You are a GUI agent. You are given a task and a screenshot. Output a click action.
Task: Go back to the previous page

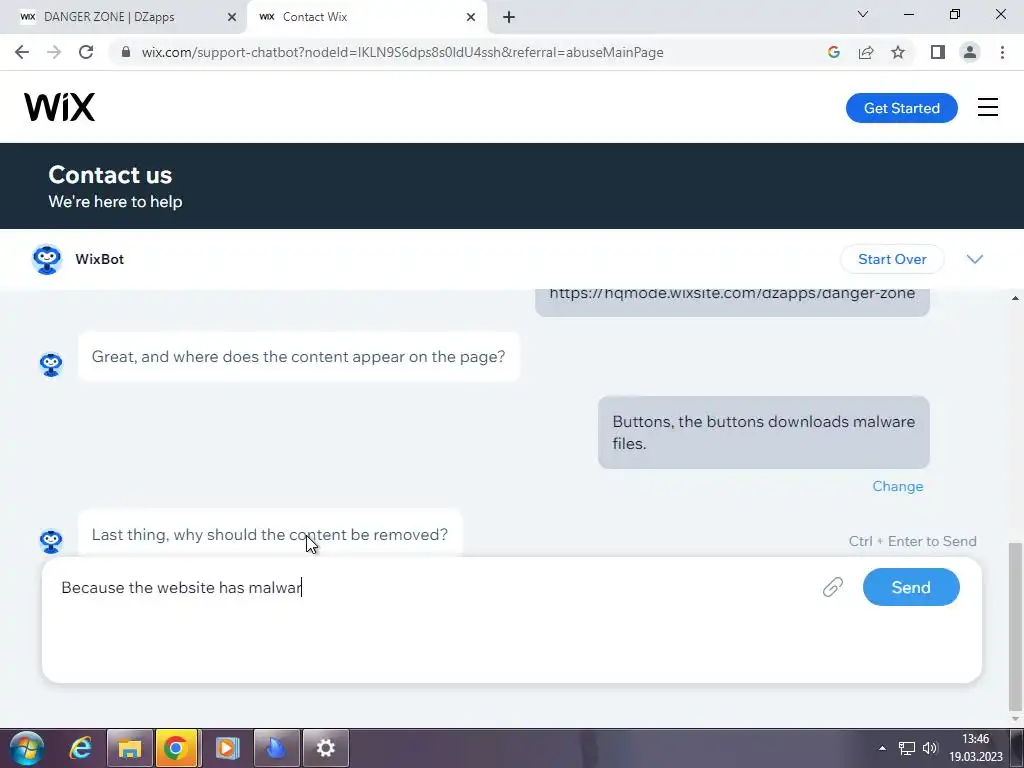[x=22, y=52]
